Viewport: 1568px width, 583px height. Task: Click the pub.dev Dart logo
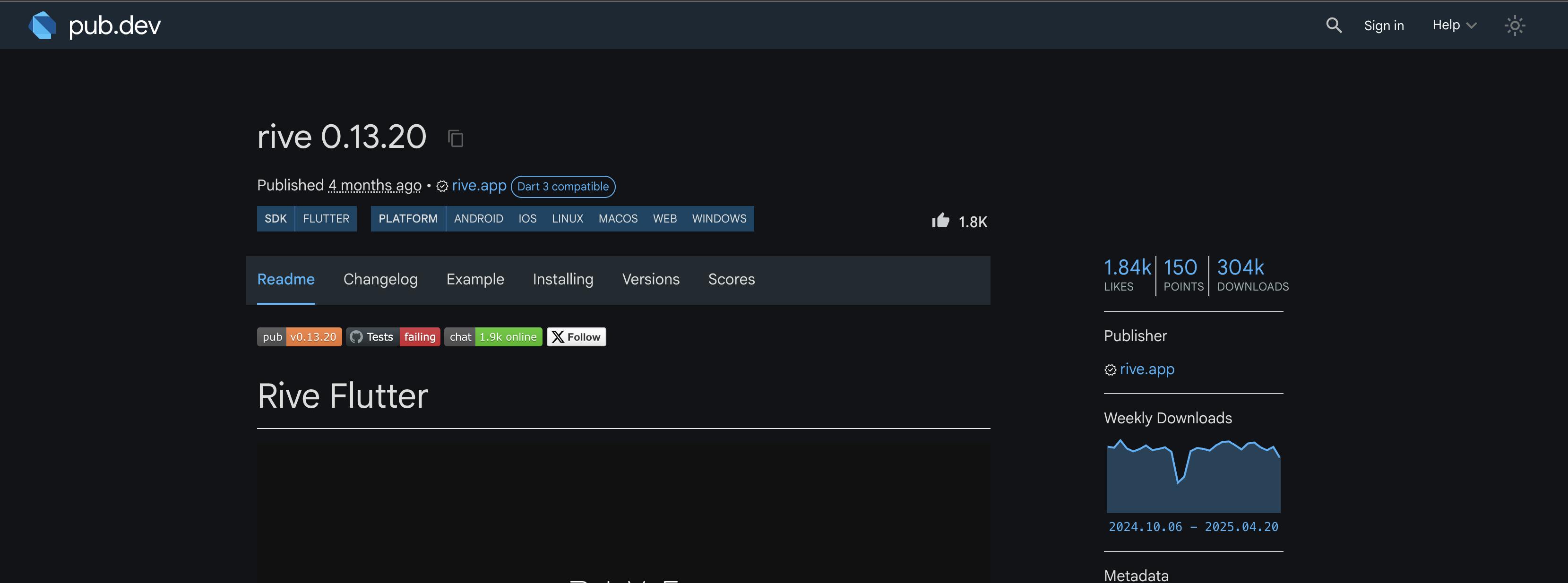(43, 25)
